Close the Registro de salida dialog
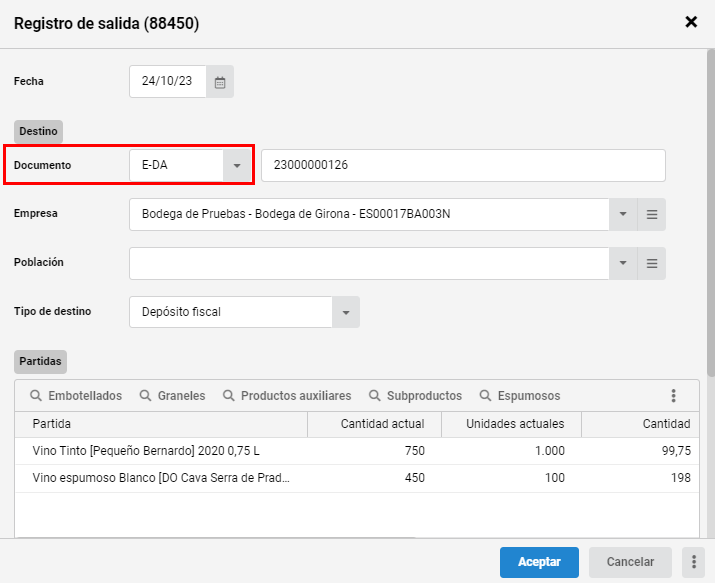715x583 pixels. coord(691,22)
